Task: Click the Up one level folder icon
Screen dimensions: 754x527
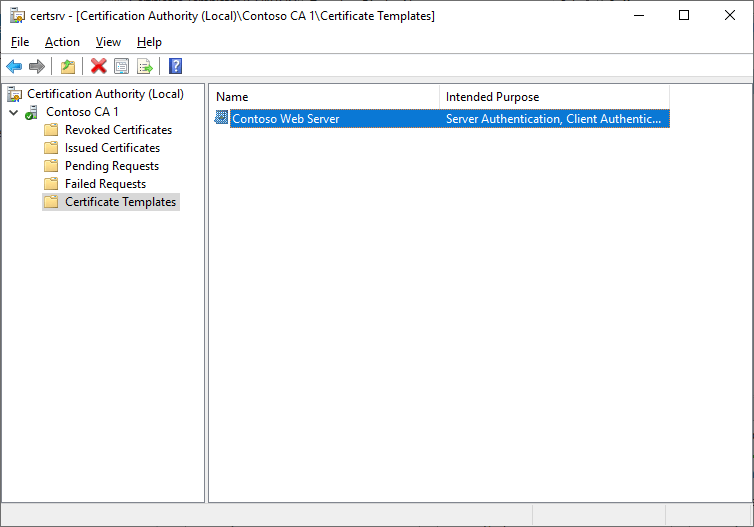Action: click(67, 66)
